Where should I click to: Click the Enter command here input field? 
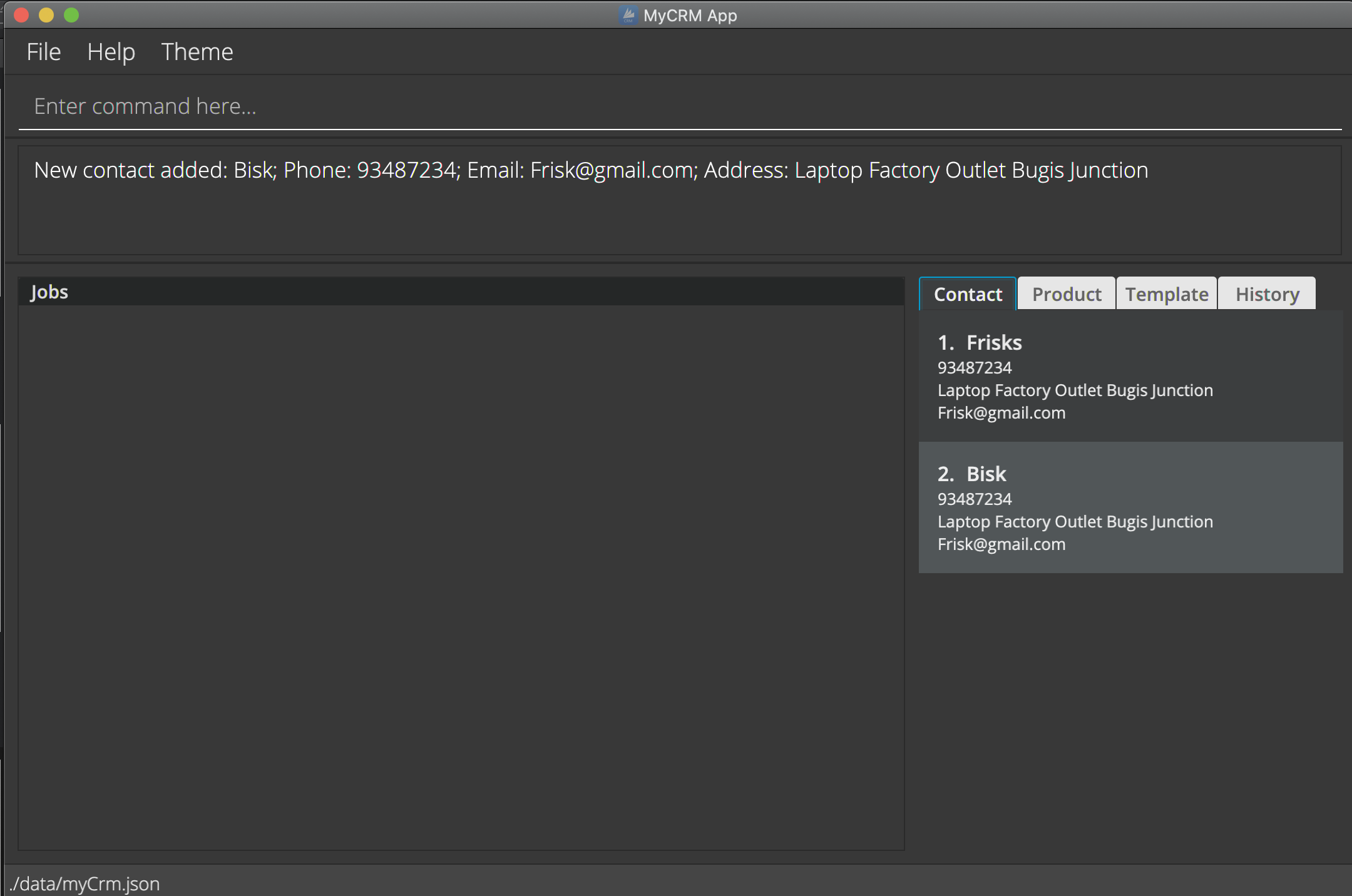(680, 106)
